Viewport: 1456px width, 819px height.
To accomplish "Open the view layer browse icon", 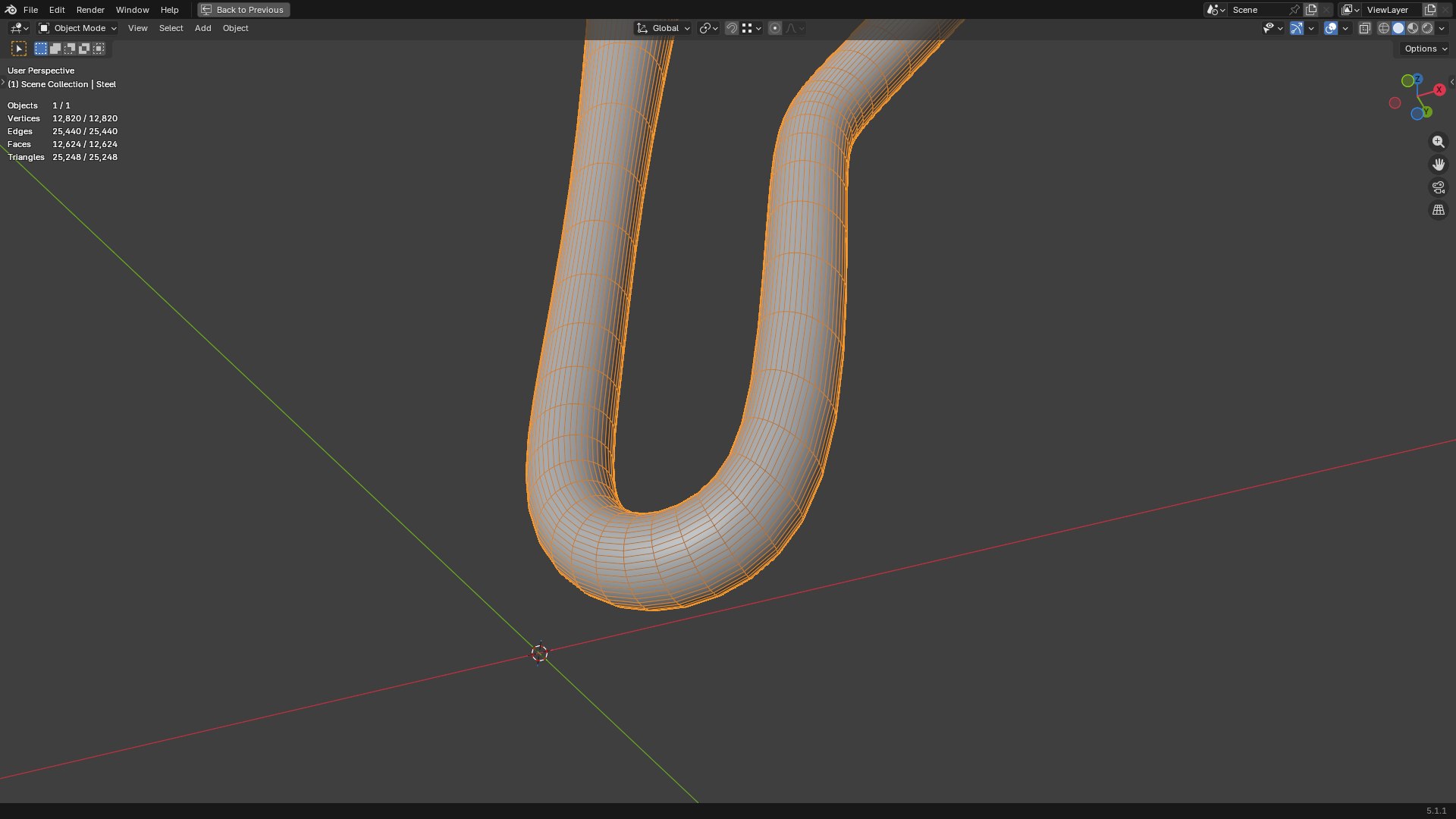I will tap(1350, 10).
